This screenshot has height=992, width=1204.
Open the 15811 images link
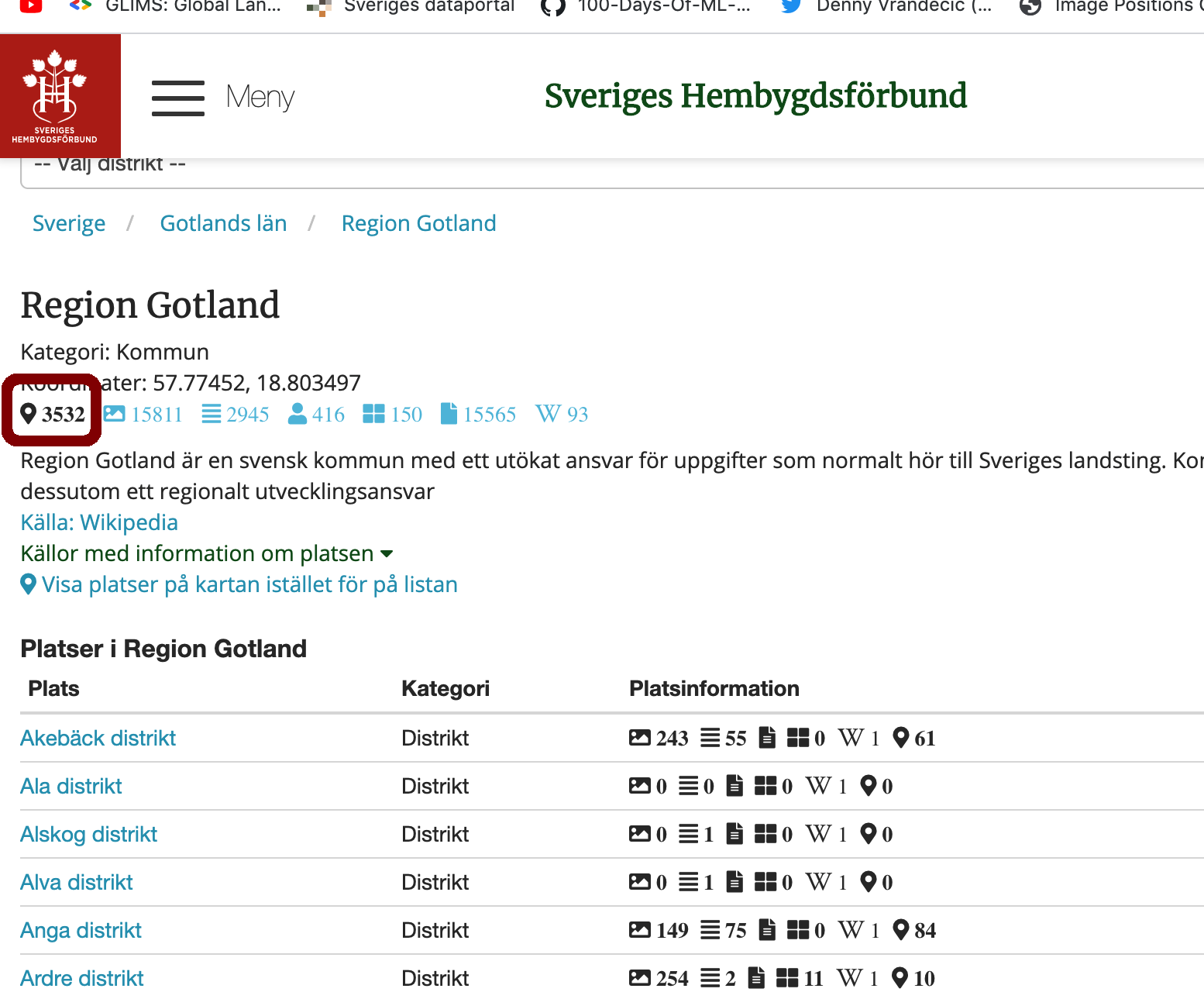tap(143, 414)
